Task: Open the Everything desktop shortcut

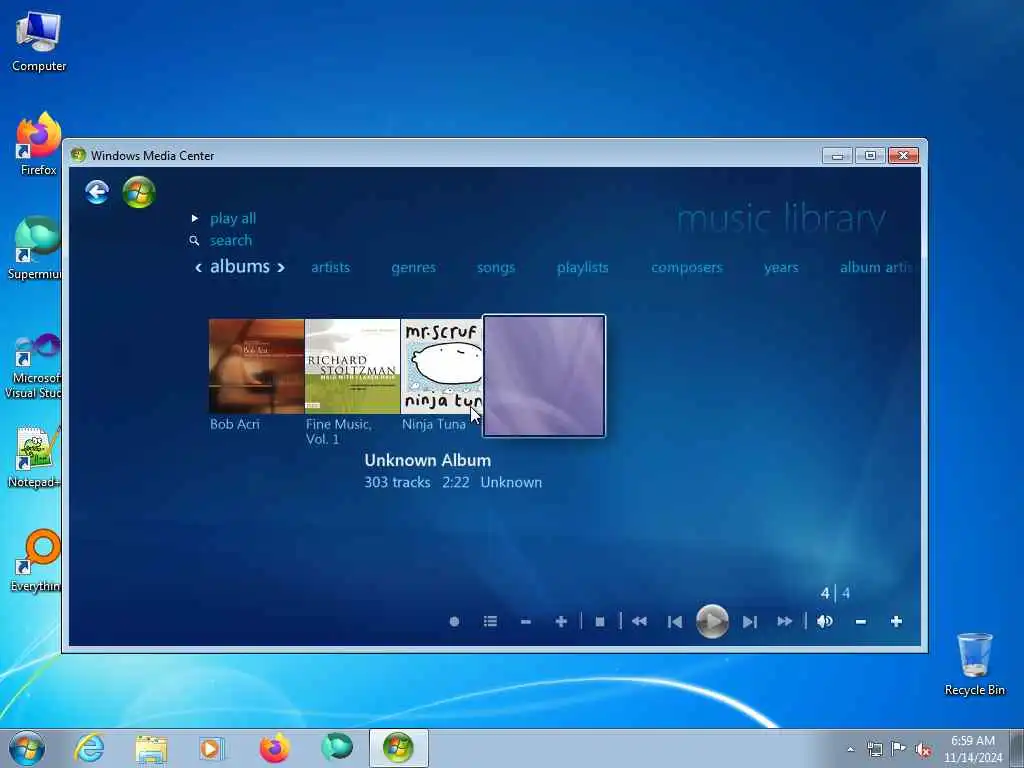Action: coord(36,560)
